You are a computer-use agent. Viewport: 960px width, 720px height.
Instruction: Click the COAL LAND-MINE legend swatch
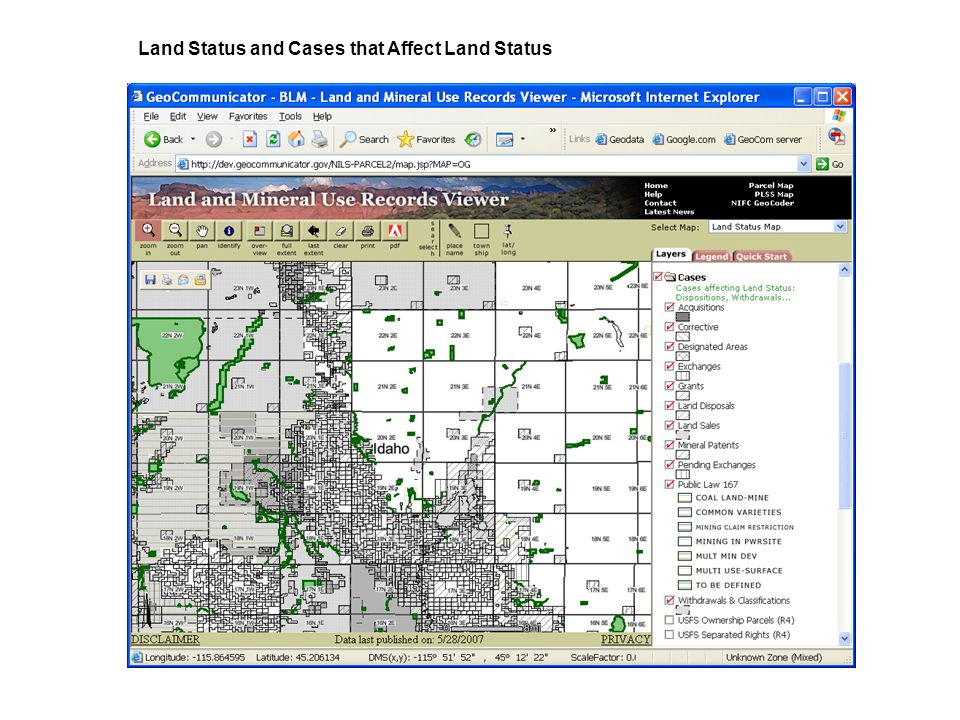[684, 498]
